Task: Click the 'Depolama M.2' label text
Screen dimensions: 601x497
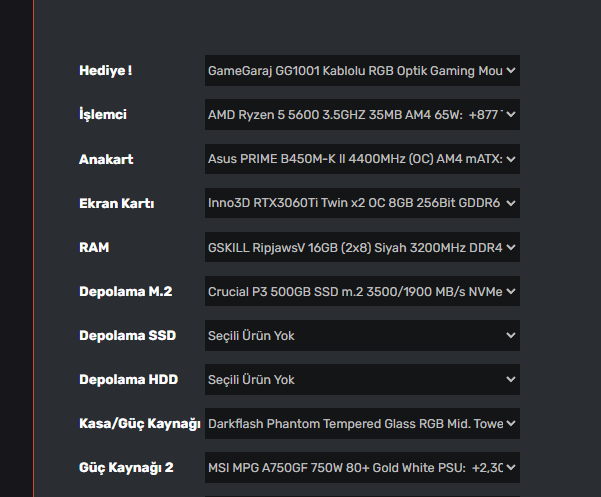Action: click(126, 292)
